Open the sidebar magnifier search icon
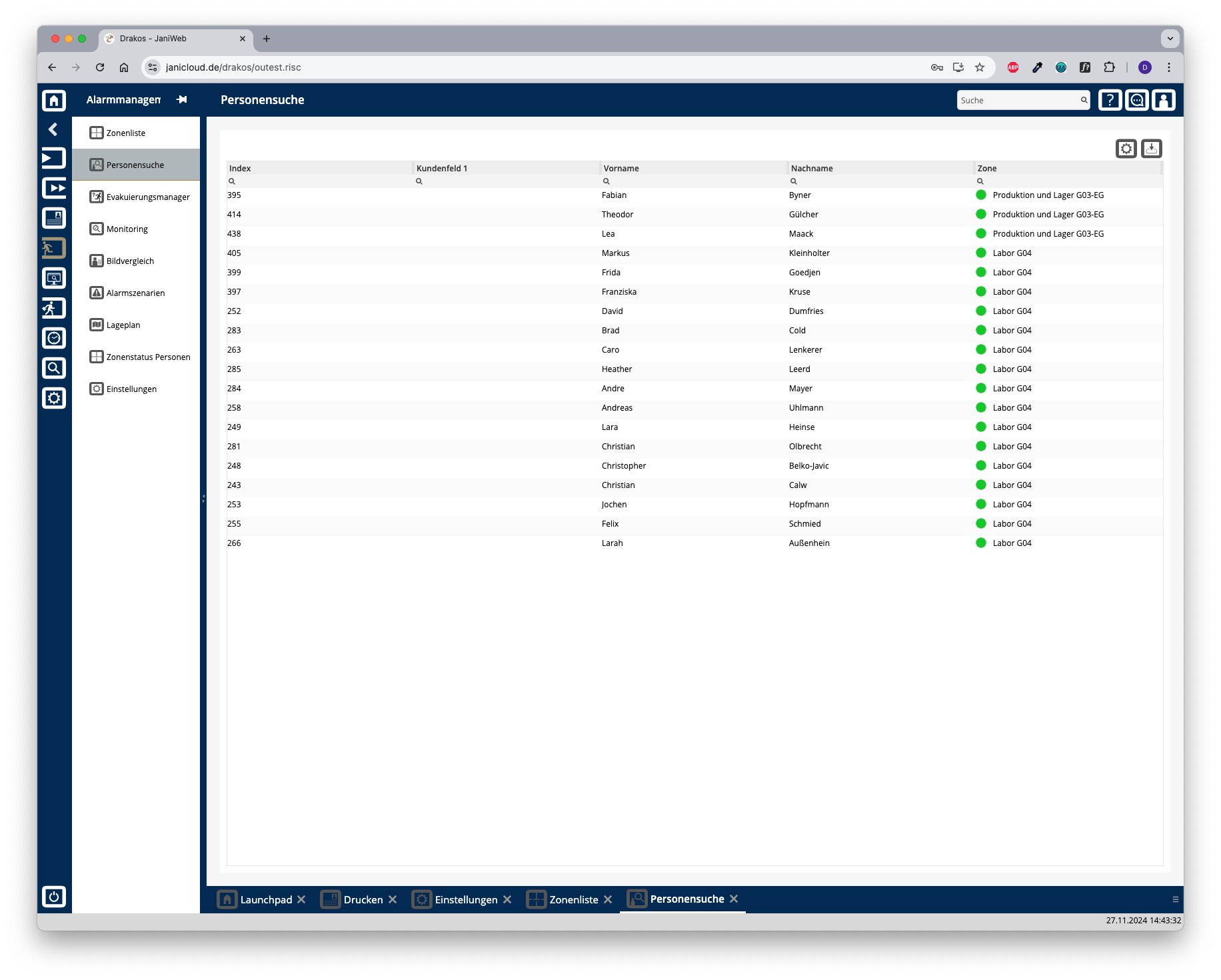1221x980 pixels. [54, 368]
